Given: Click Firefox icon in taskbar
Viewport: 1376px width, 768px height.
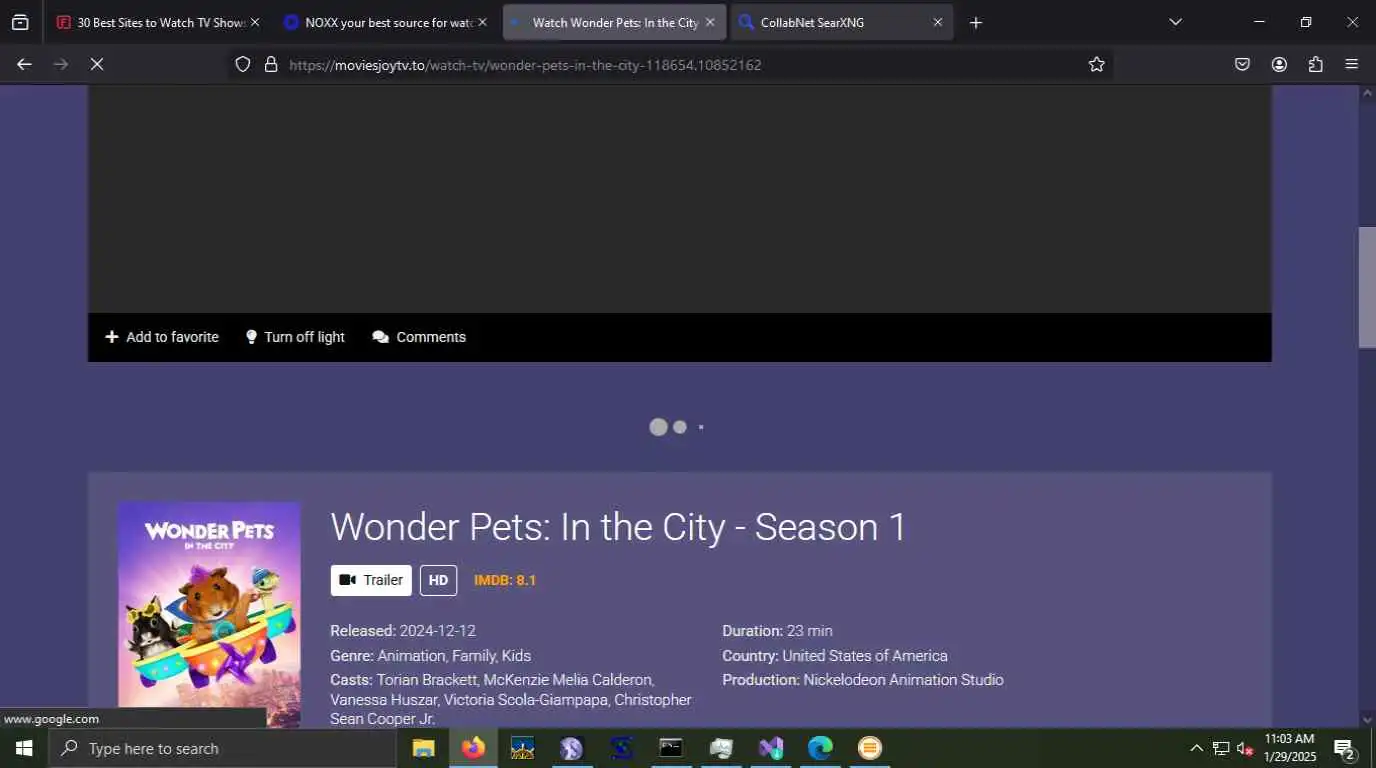Looking at the screenshot, I should pyautogui.click(x=473, y=748).
